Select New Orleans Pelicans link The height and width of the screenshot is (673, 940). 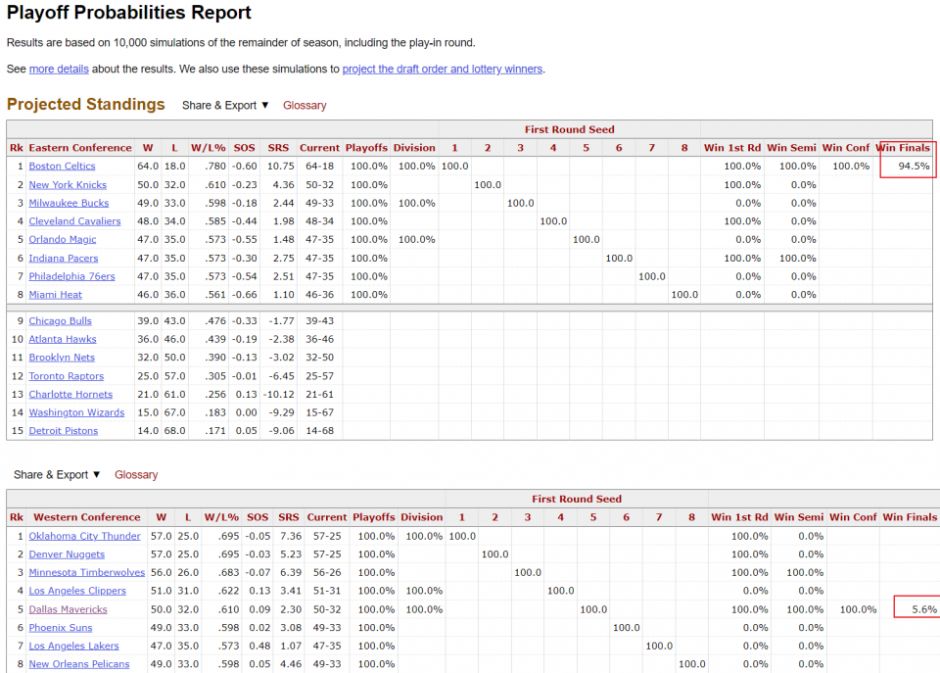[79, 665]
